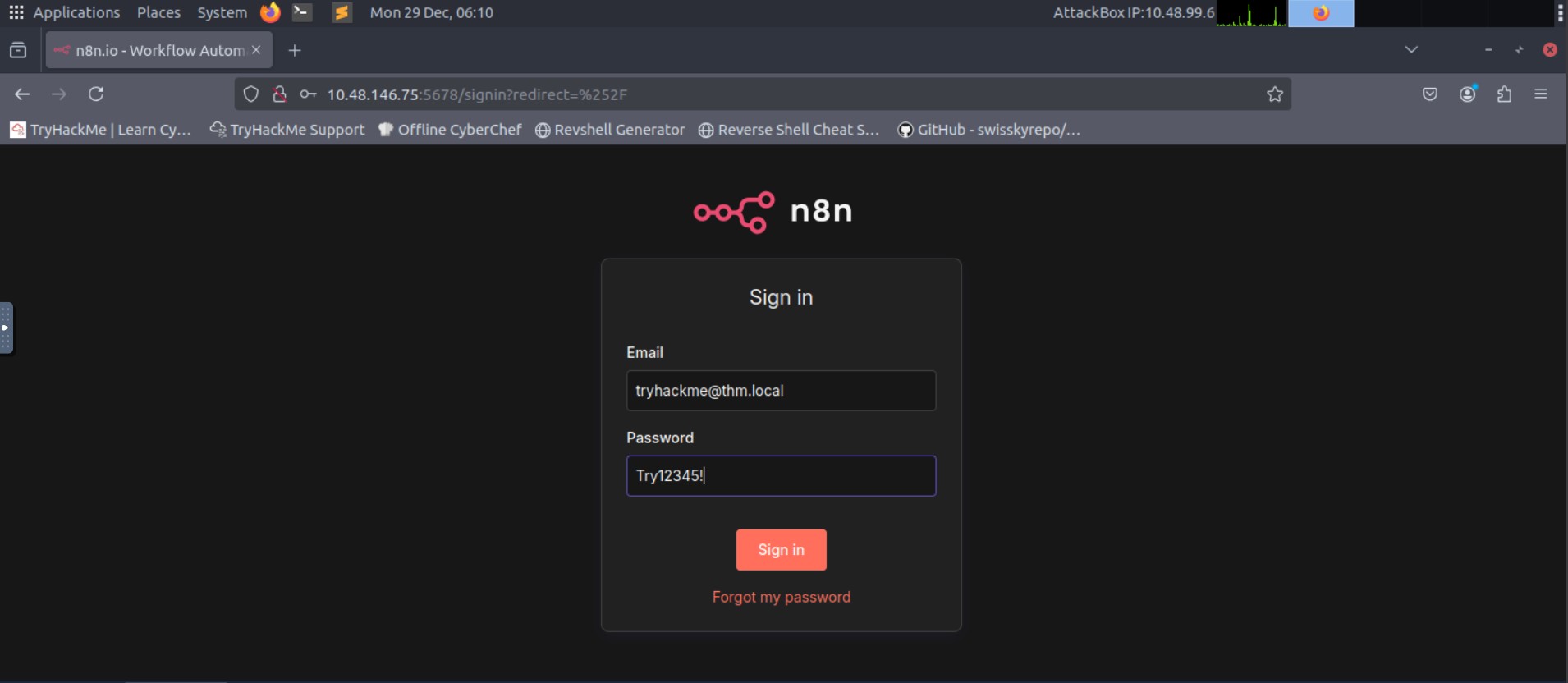This screenshot has width=1568, height=683.
Task: Expand the side panel handle on the left edge
Action: pyautogui.click(x=6, y=328)
